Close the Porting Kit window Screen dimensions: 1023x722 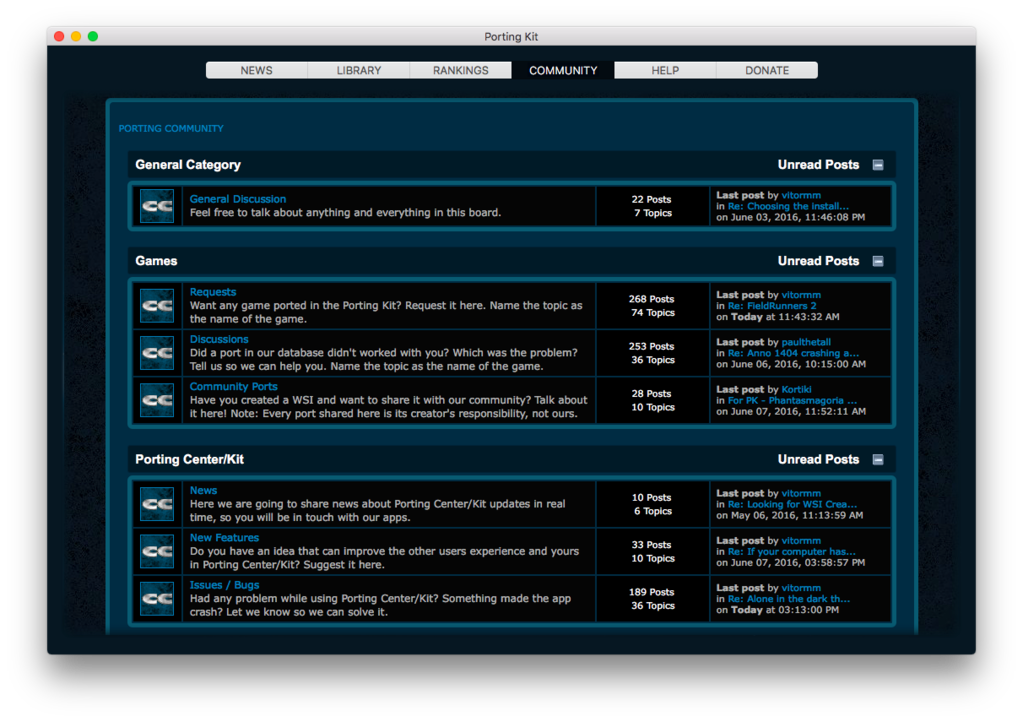tap(59, 37)
